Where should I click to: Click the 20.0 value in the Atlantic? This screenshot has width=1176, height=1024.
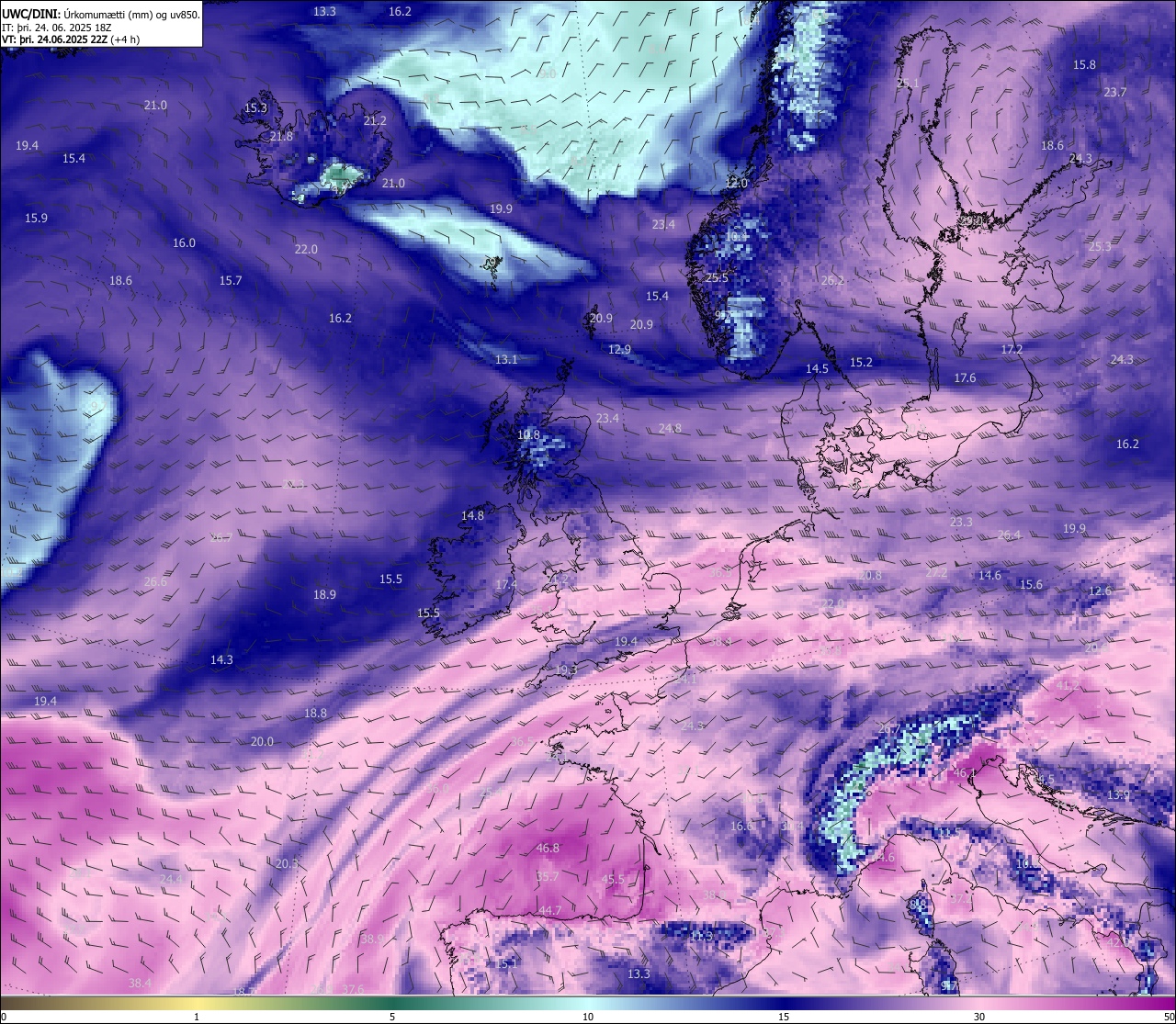coord(262,742)
